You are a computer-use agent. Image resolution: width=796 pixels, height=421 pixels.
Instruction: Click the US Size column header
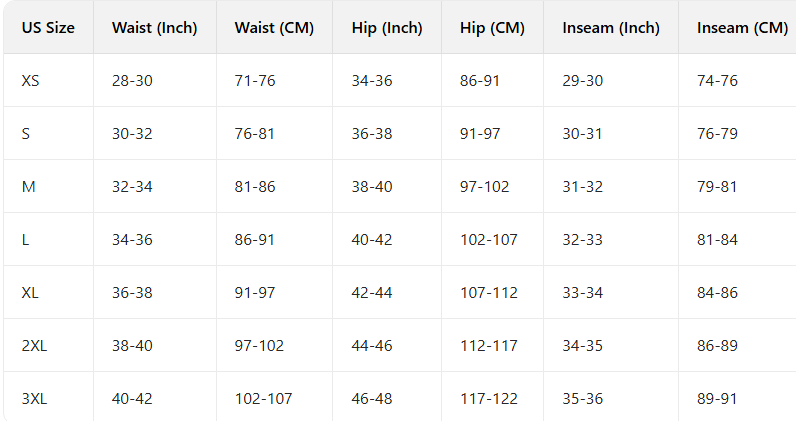coord(48,28)
